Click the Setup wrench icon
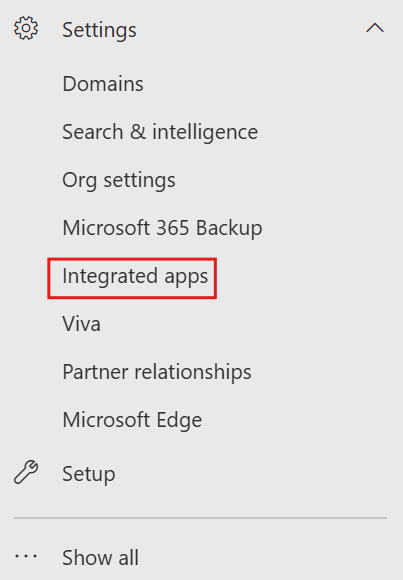 (x=26, y=472)
